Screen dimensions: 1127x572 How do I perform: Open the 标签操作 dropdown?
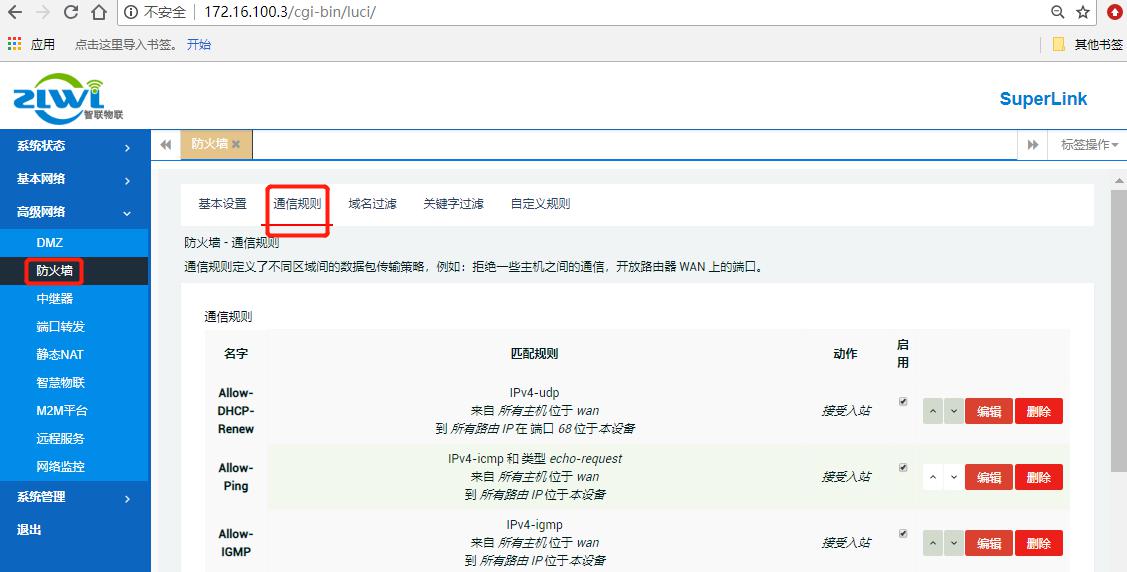pos(1088,145)
